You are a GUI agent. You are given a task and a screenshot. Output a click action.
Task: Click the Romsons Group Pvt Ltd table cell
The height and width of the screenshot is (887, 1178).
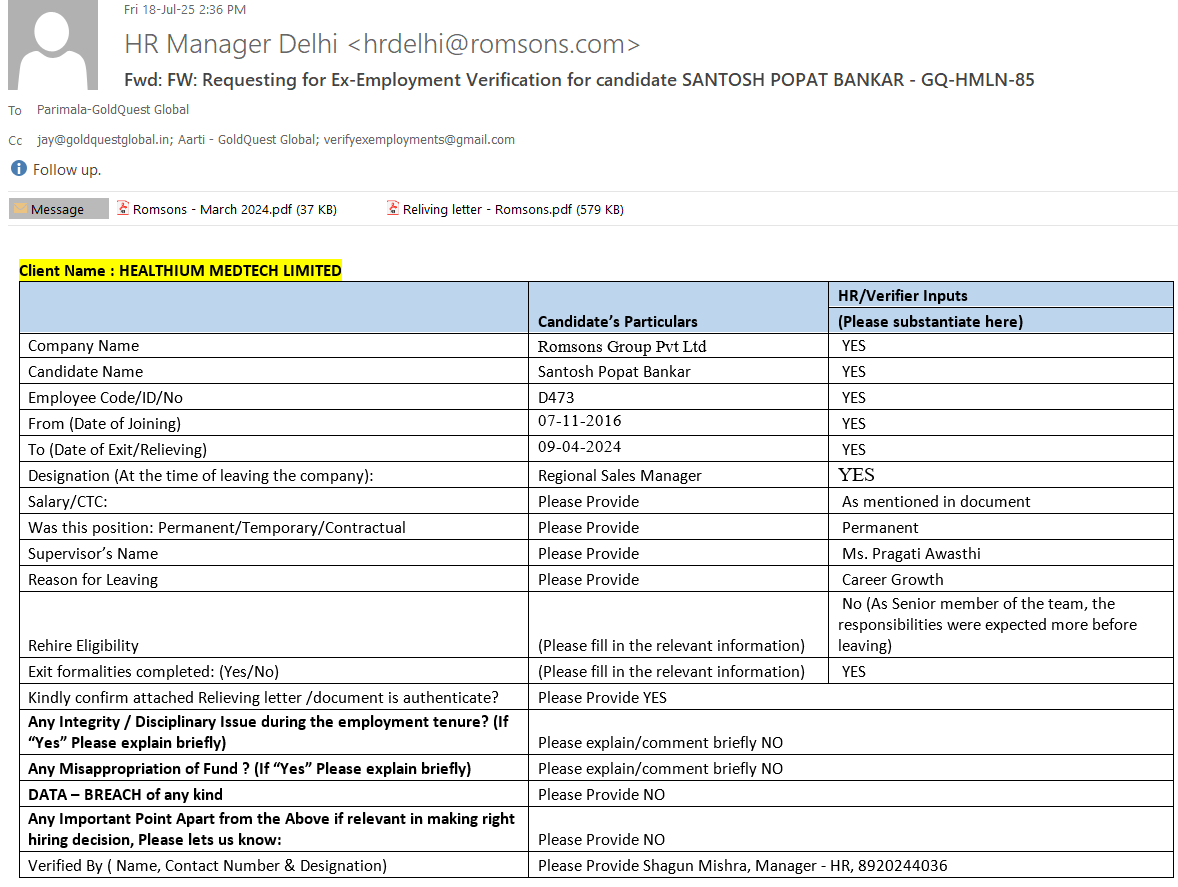(622, 346)
